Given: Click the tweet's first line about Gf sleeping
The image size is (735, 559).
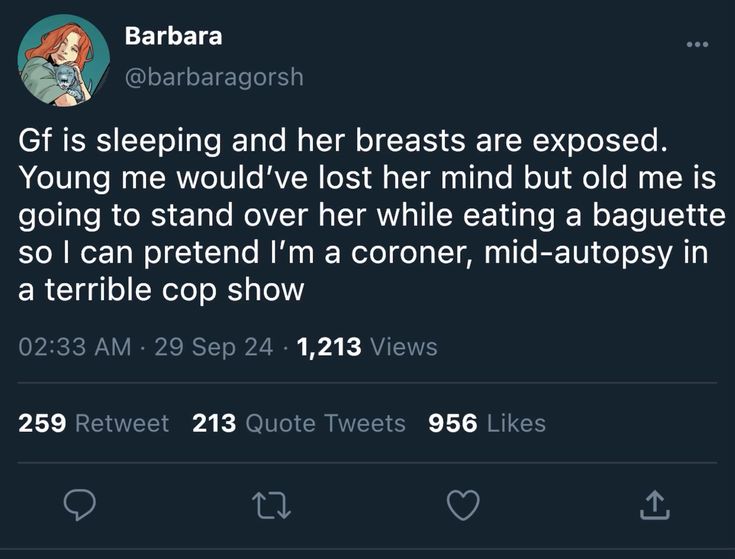Looking at the screenshot, I should tap(342, 142).
